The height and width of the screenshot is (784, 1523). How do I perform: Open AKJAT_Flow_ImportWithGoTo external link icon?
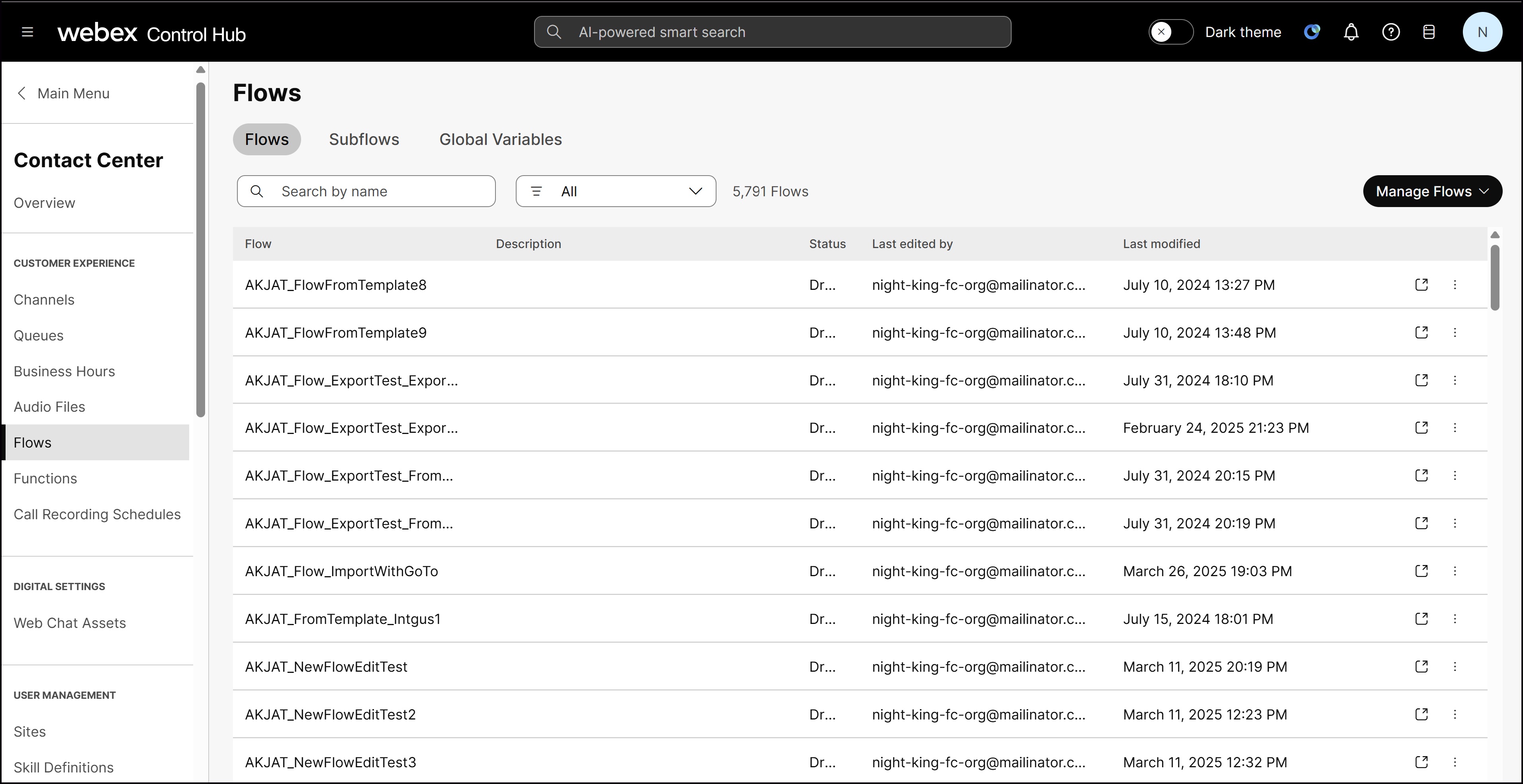pyautogui.click(x=1421, y=571)
